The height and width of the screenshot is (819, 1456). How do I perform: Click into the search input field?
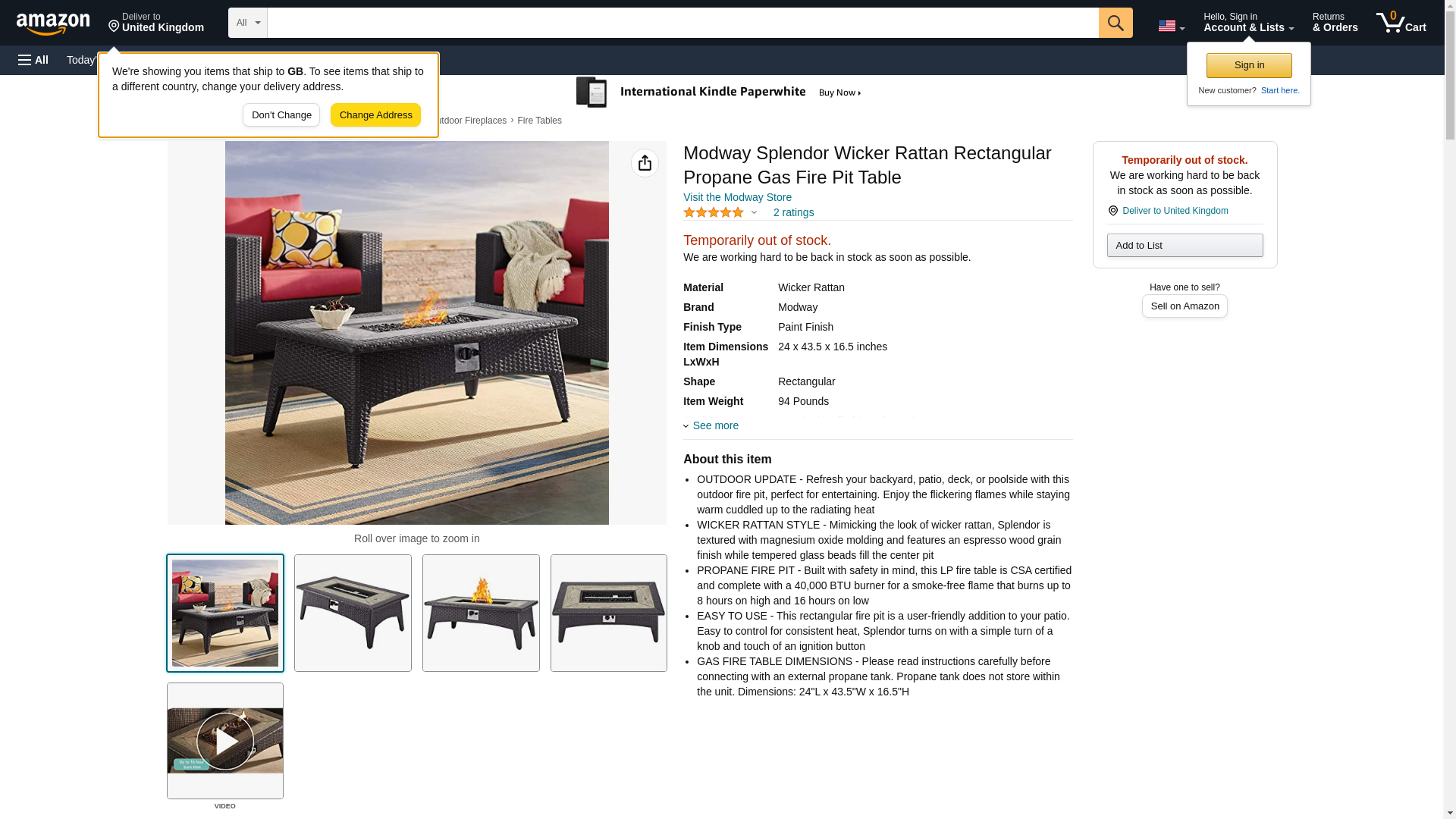(x=682, y=23)
